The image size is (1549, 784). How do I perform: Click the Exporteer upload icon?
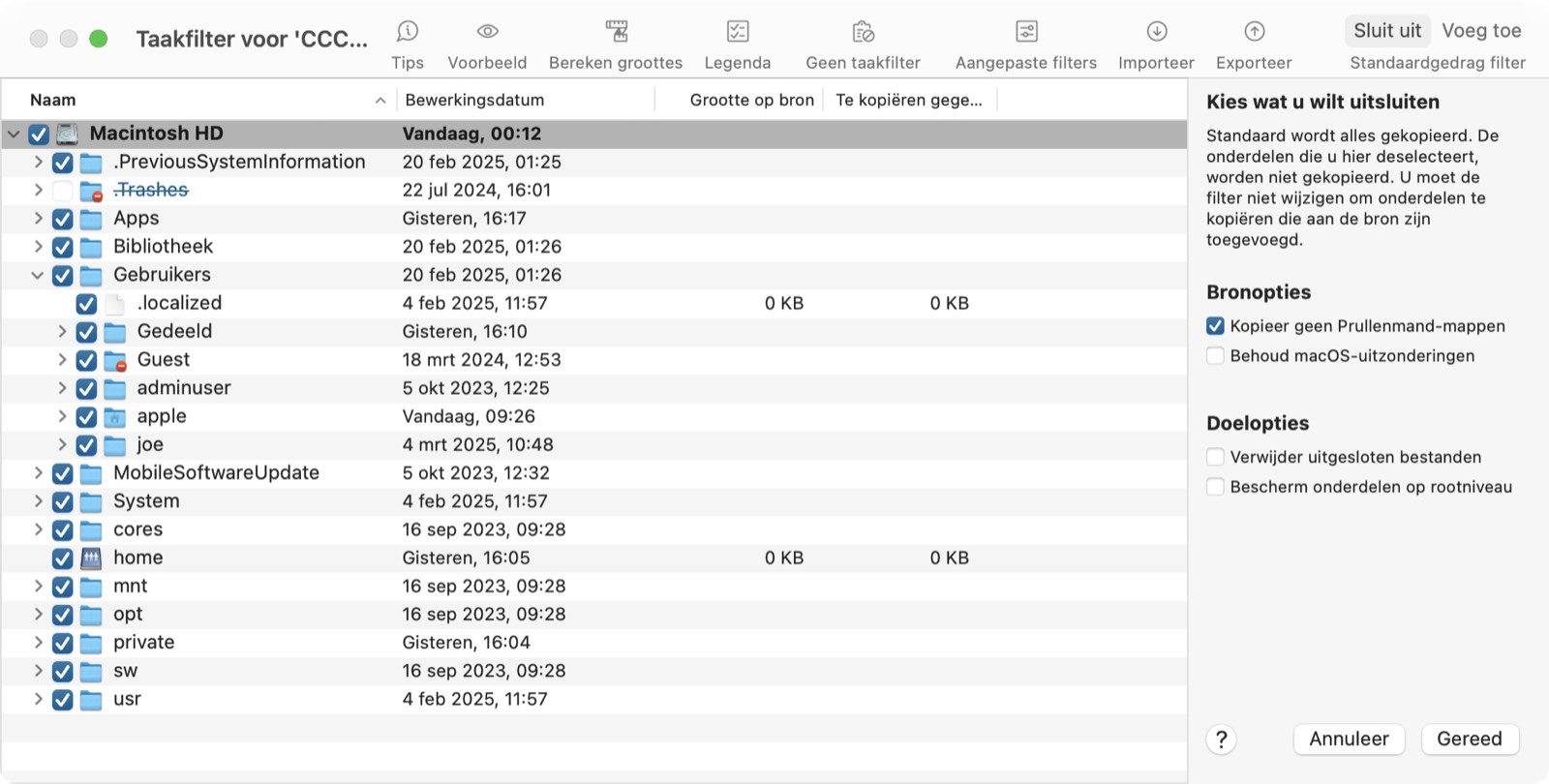tap(1255, 32)
